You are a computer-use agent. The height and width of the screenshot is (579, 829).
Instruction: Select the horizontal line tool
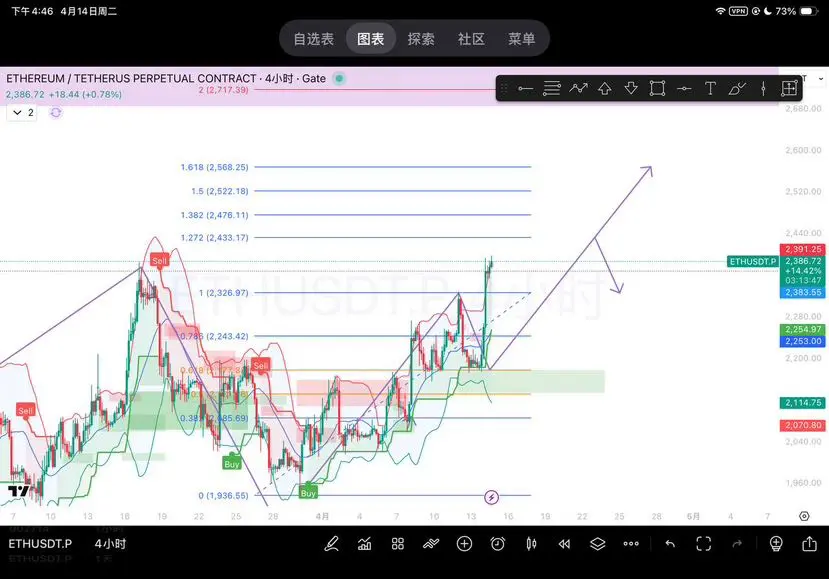point(684,88)
